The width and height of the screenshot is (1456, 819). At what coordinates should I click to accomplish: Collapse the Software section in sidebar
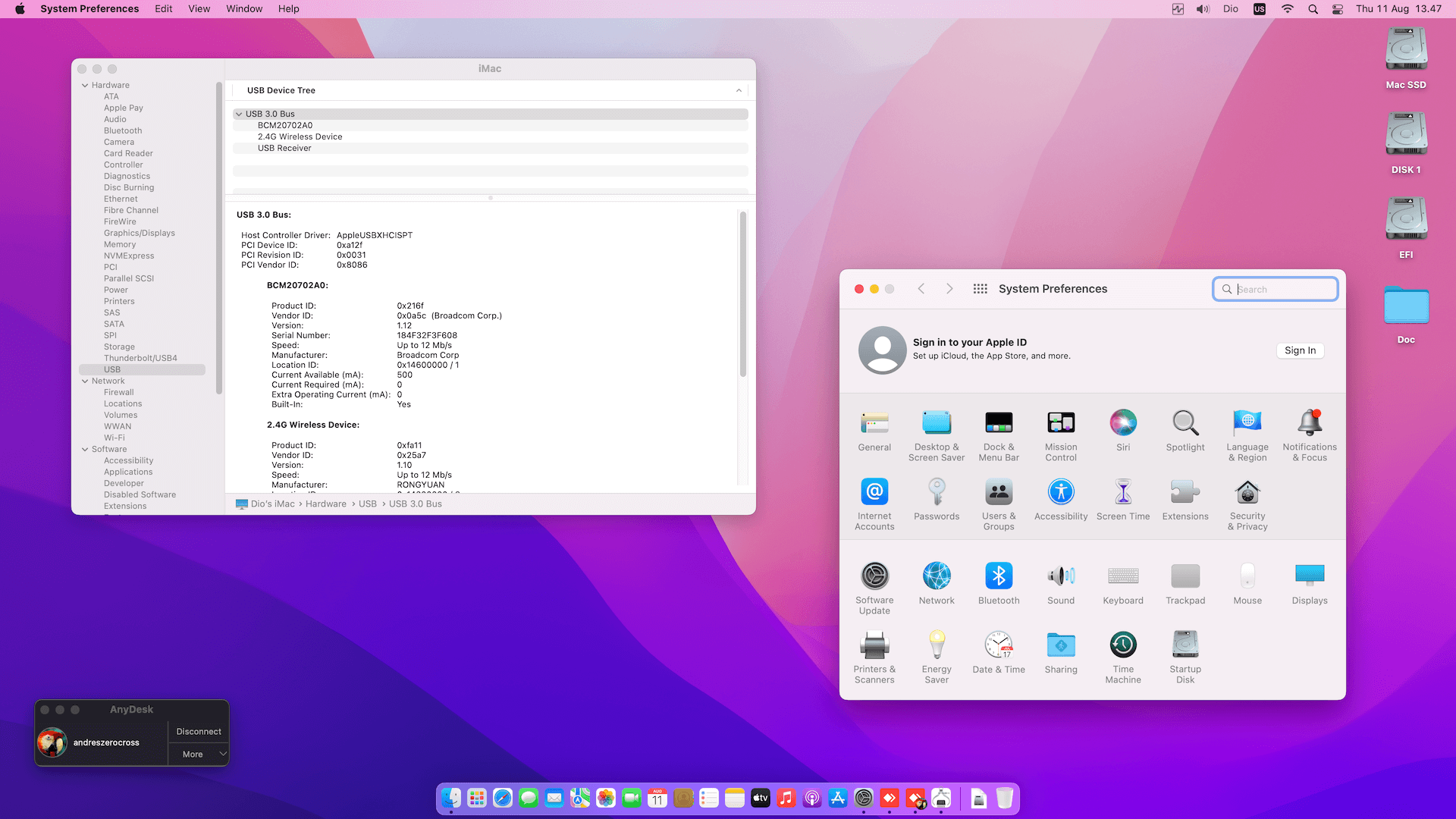click(85, 449)
